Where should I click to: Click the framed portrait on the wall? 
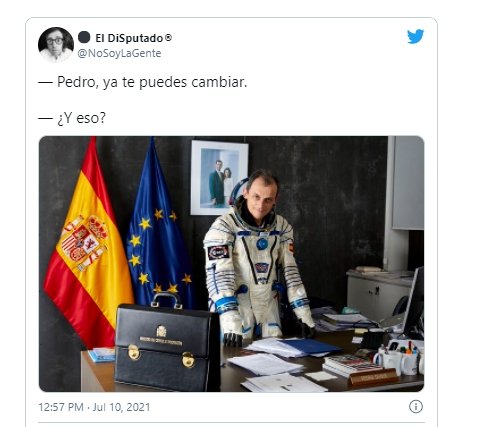pos(219,178)
